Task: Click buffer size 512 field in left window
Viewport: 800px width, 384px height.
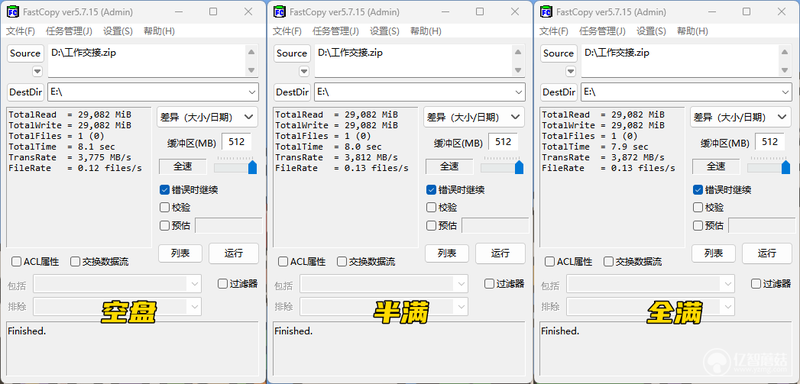Action: (236, 142)
